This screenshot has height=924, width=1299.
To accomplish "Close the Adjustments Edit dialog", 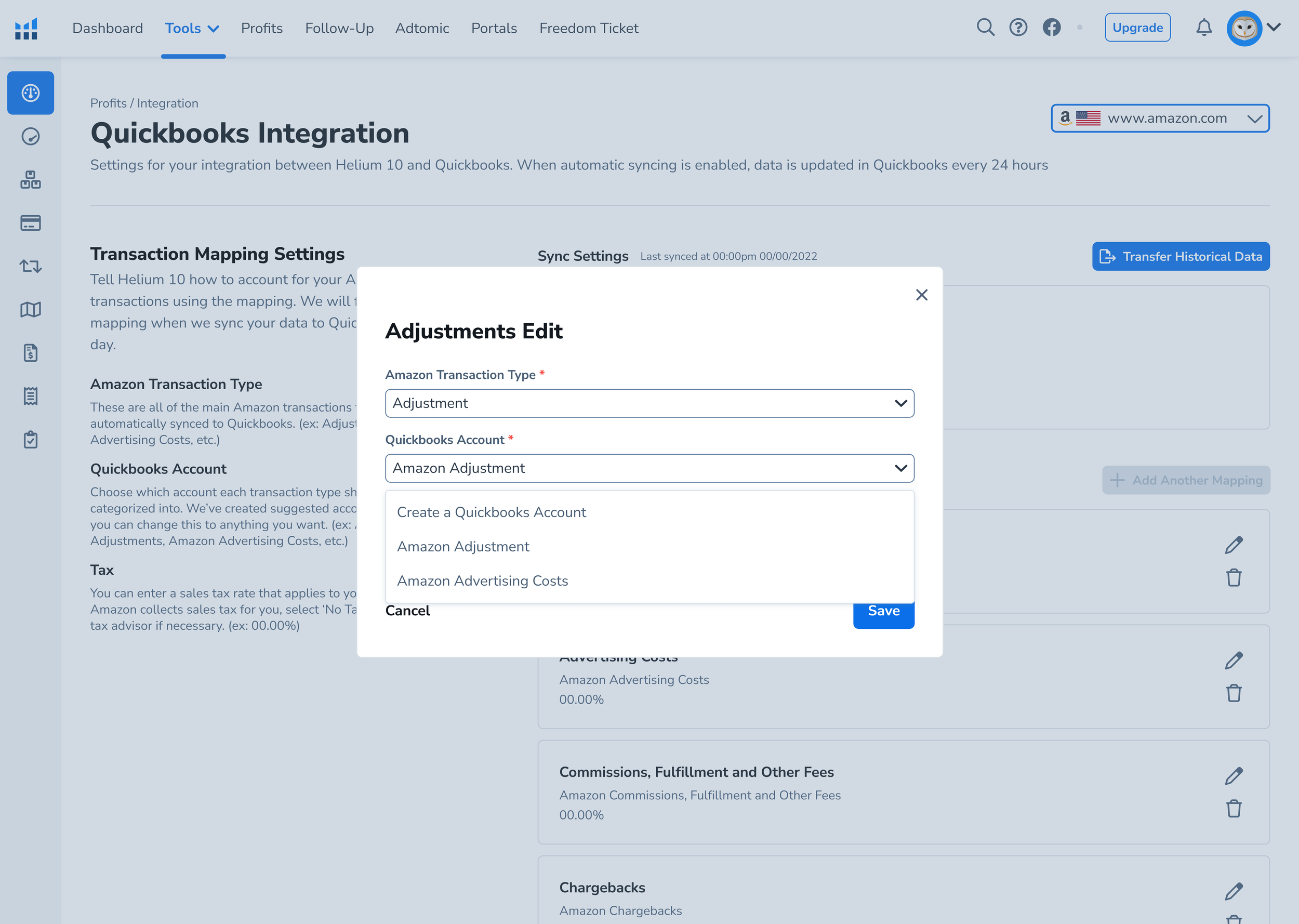I will 921,295.
